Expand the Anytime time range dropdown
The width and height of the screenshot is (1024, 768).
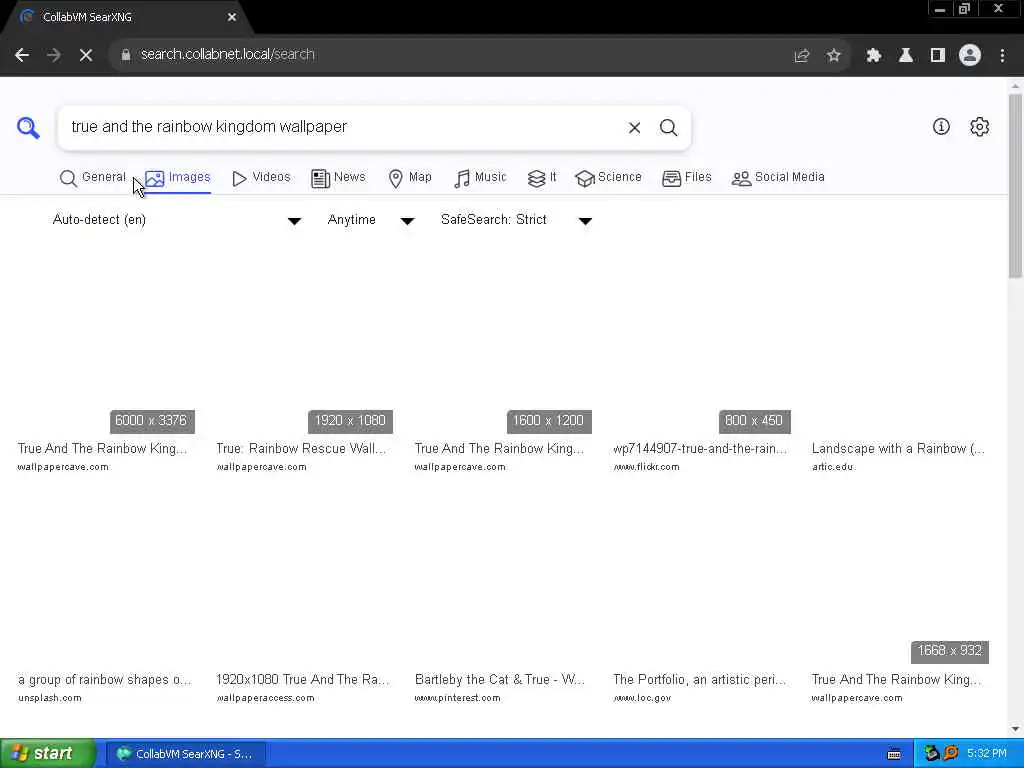click(370, 220)
